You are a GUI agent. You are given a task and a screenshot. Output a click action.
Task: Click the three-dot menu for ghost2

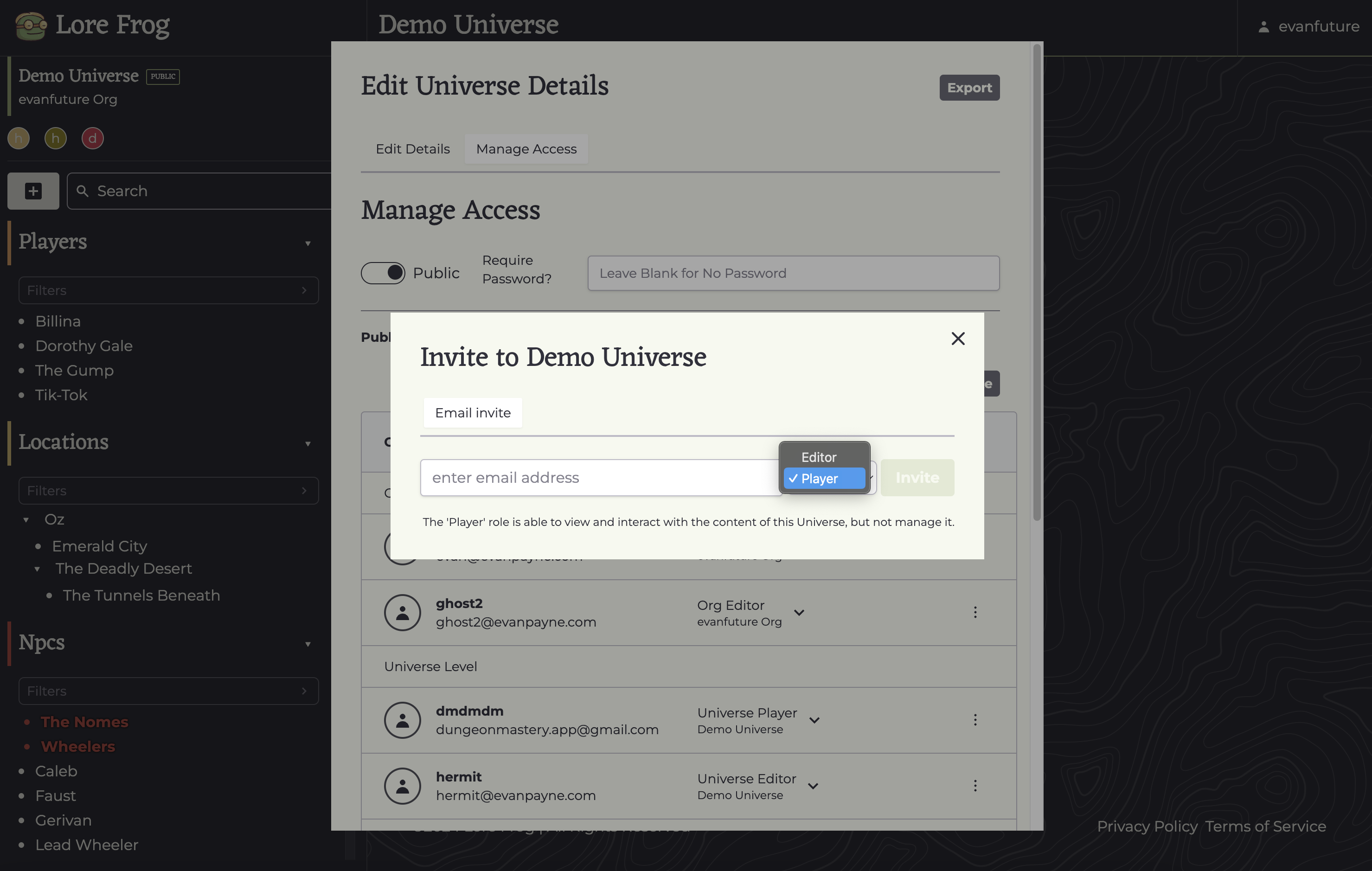point(975,612)
